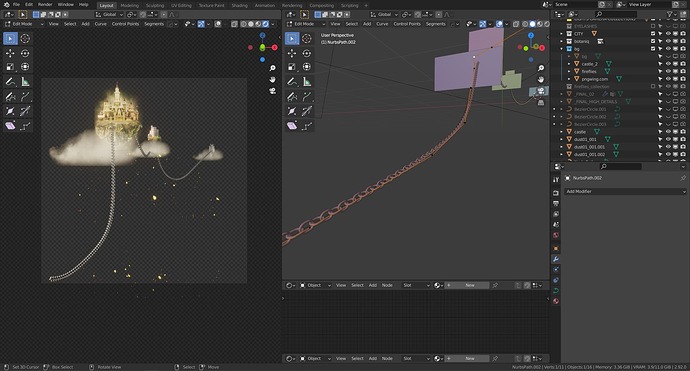Viewport: 690px width, 371px height.
Task: Click the outliner search field
Action: [617, 15]
